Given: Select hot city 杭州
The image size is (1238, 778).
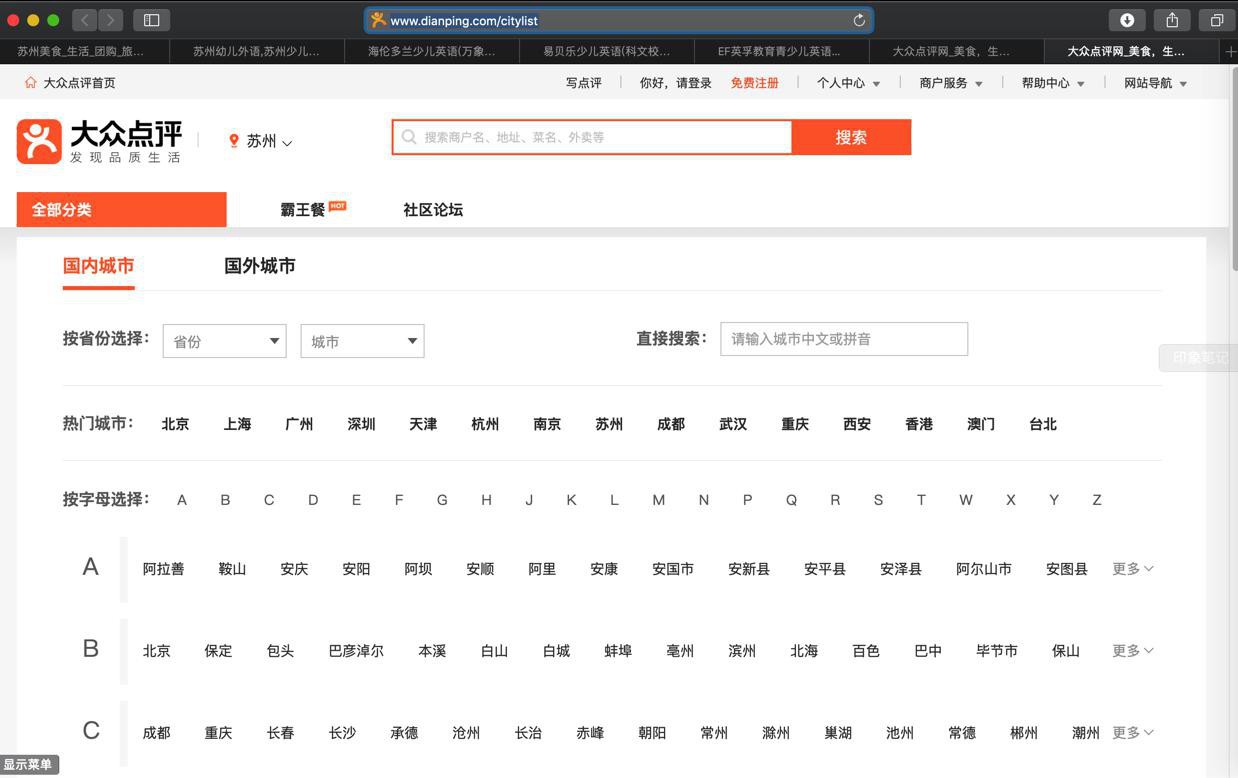Looking at the screenshot, I should tap(486, 424).
